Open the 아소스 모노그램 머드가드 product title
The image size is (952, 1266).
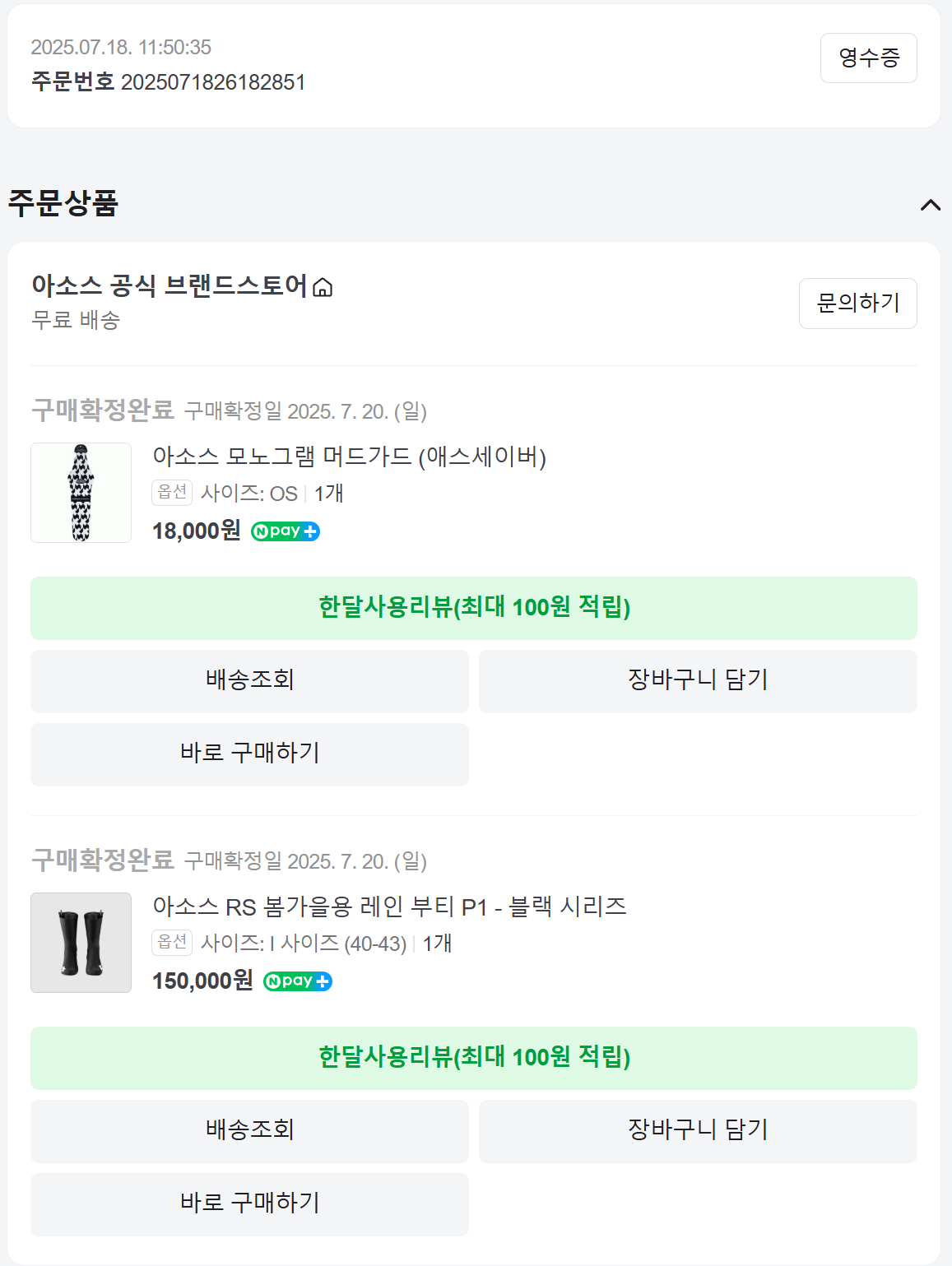point(349,457)
